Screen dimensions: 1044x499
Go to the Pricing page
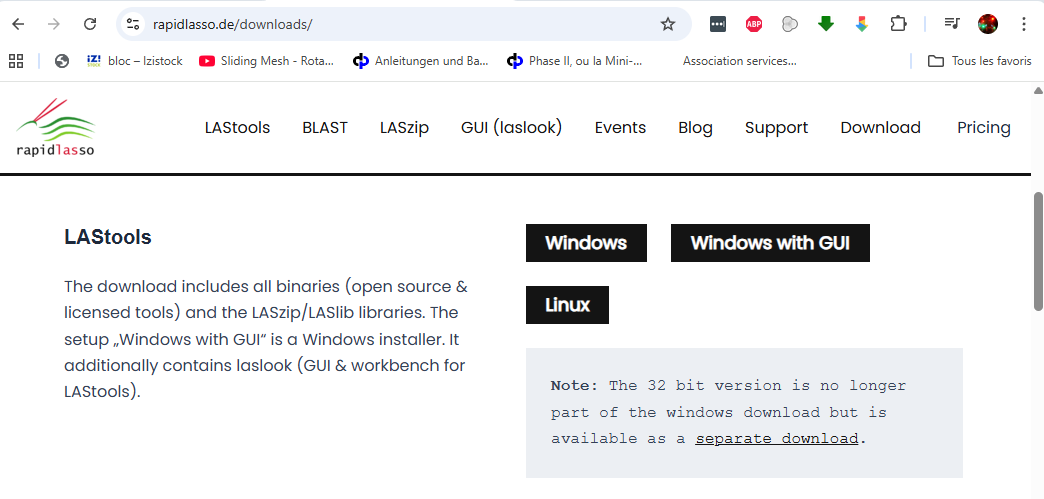click(983, 127)
